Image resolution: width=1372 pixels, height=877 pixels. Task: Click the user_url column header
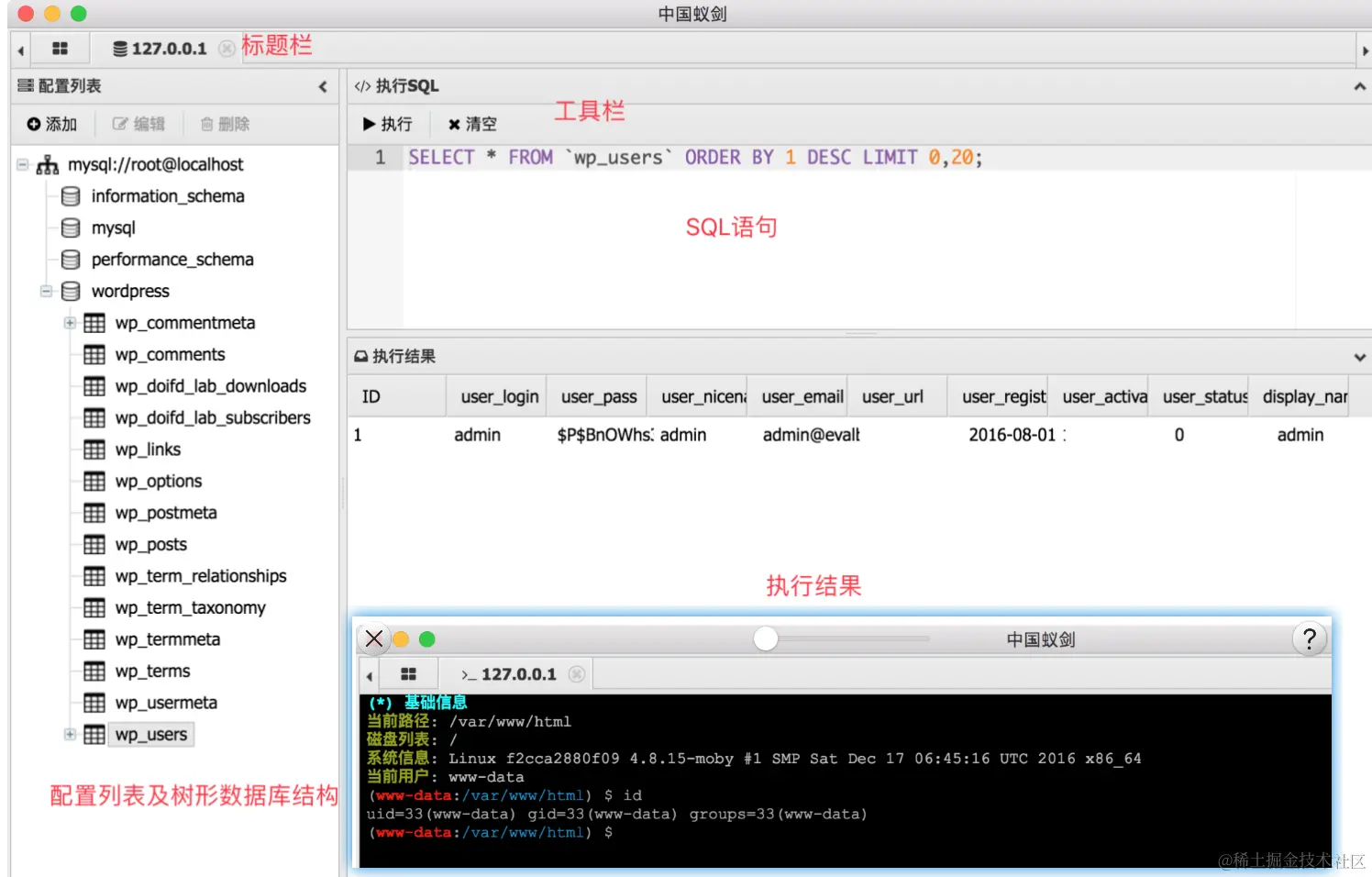pos(897,396)
